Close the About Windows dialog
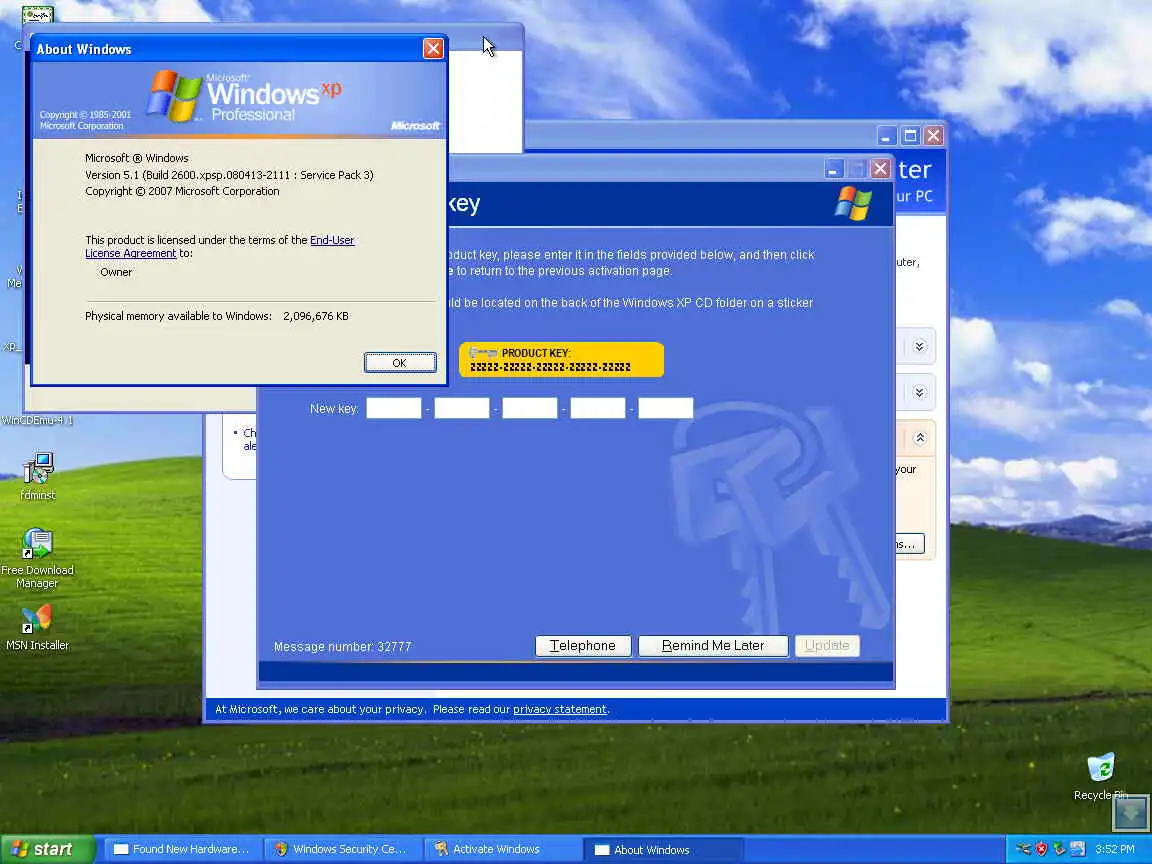 433,48
